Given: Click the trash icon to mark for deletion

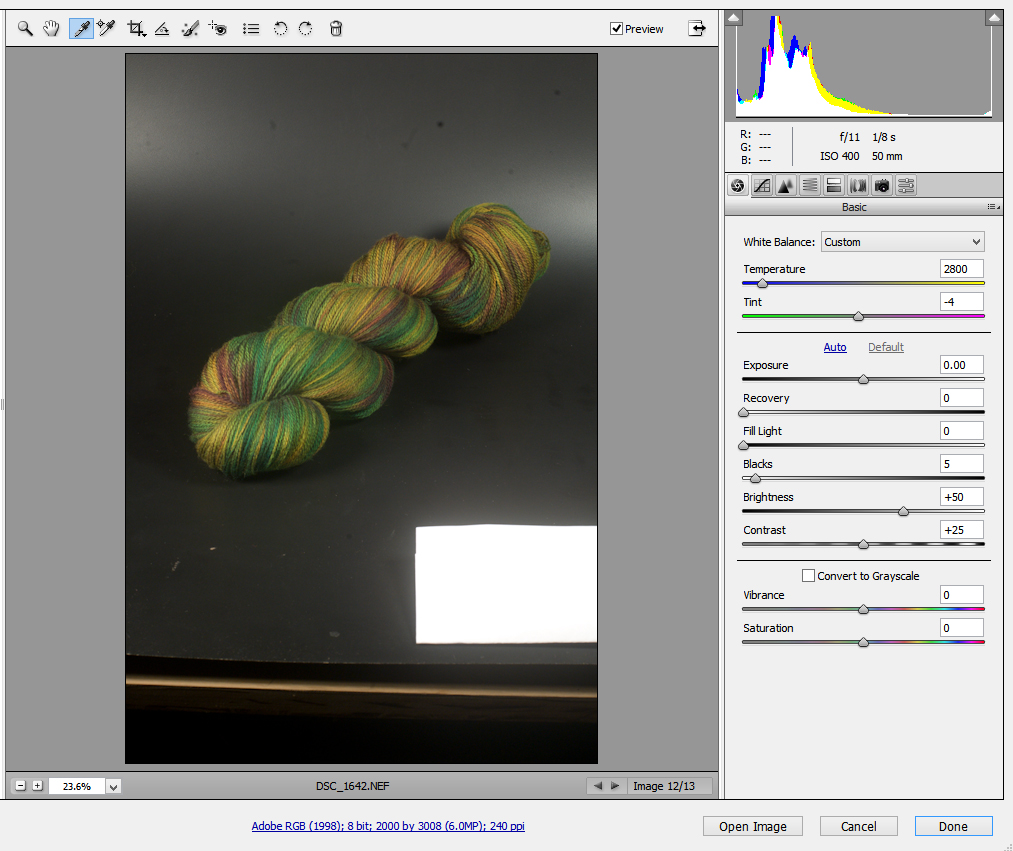Looking at the screenshot, I should pyautogui.click(x=336, y=29).
